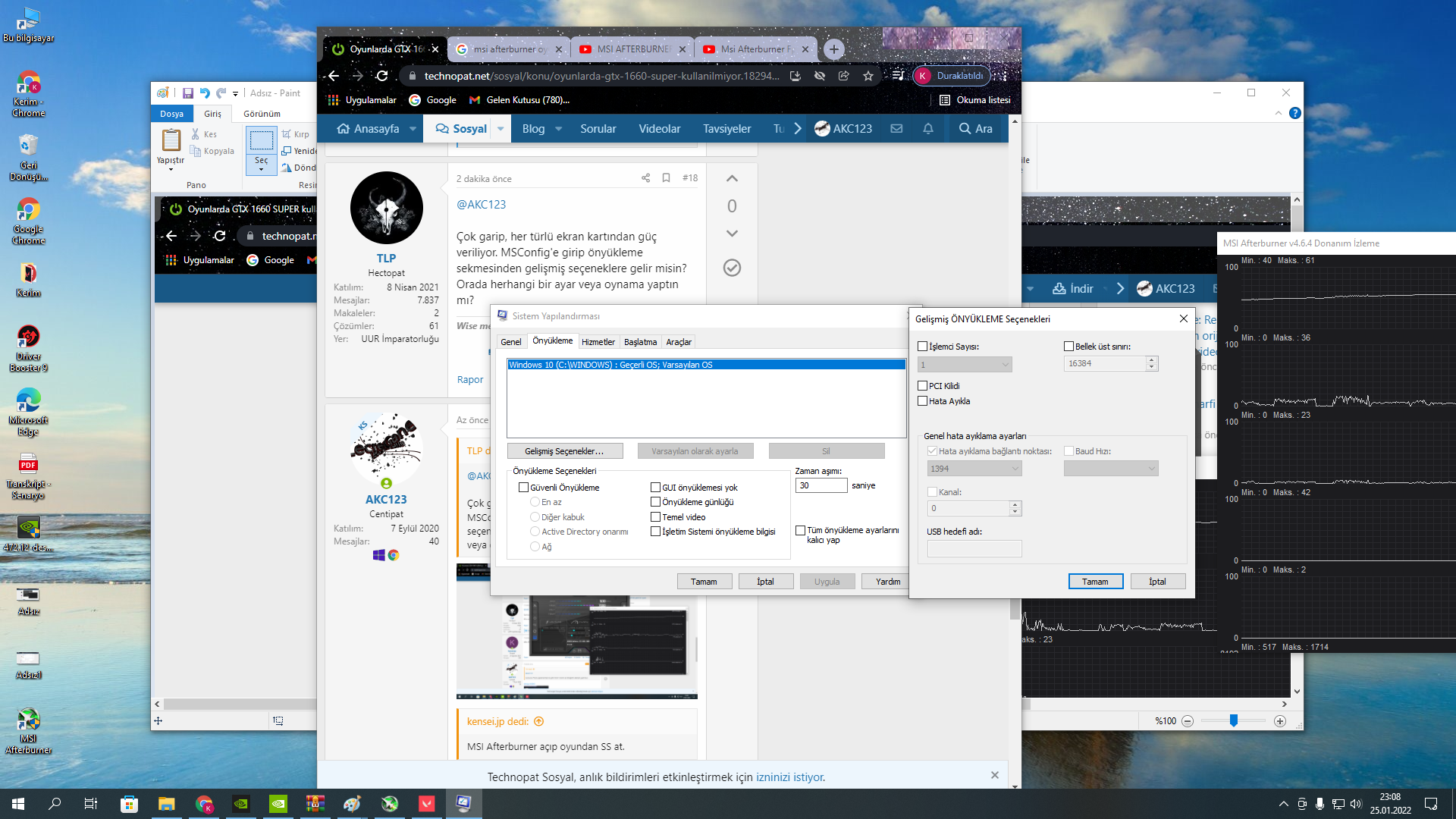Screen dimensions: 1456x819
Task: Click the share icon on post #18
Action: point(645,178)
